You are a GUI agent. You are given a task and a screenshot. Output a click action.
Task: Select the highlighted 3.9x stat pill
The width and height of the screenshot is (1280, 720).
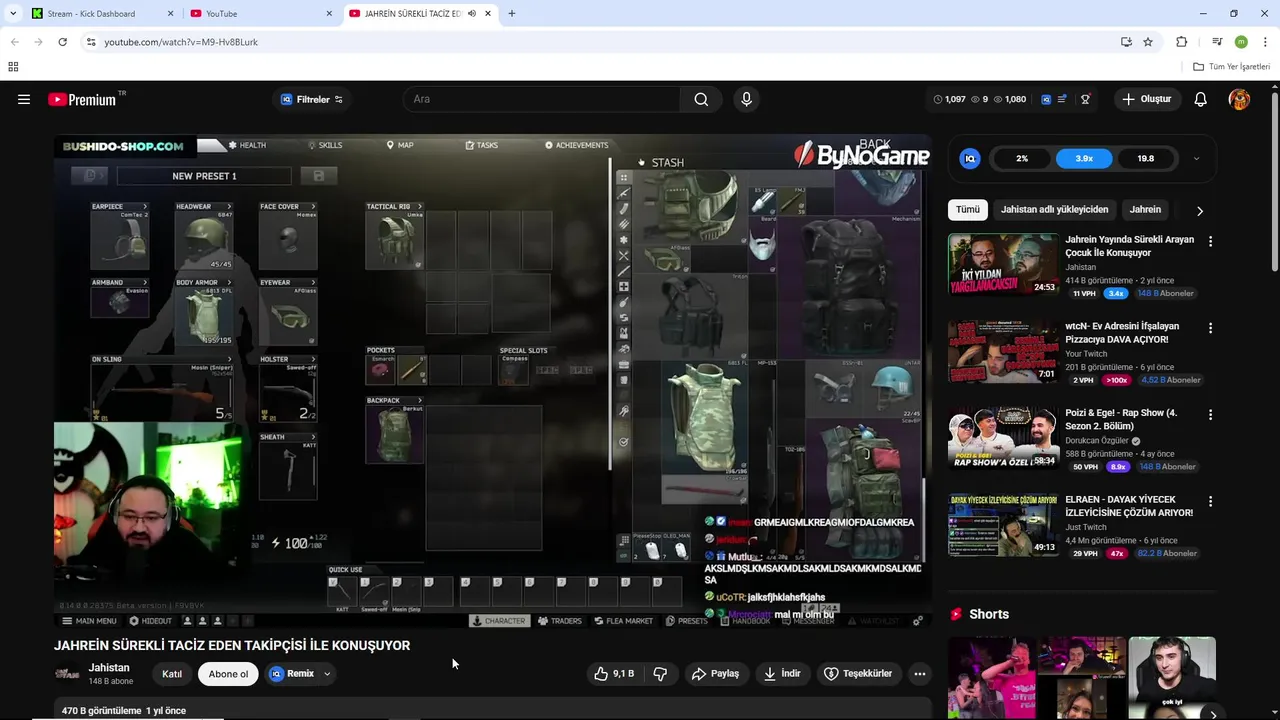click(x=1084, y=158)
